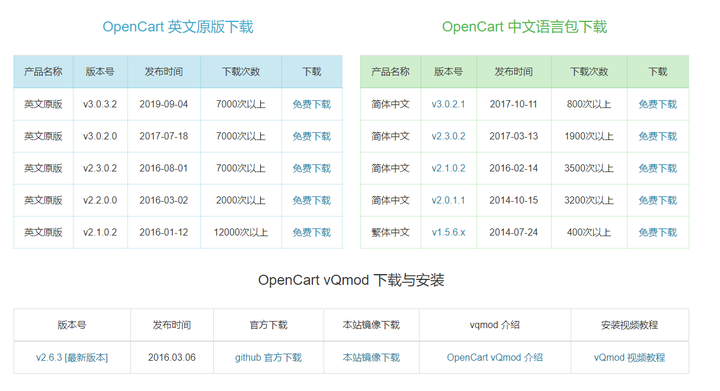The image size is (720, 391).
Task: Click 免费下载 for English v3.0.2.0
Action: 312,136
